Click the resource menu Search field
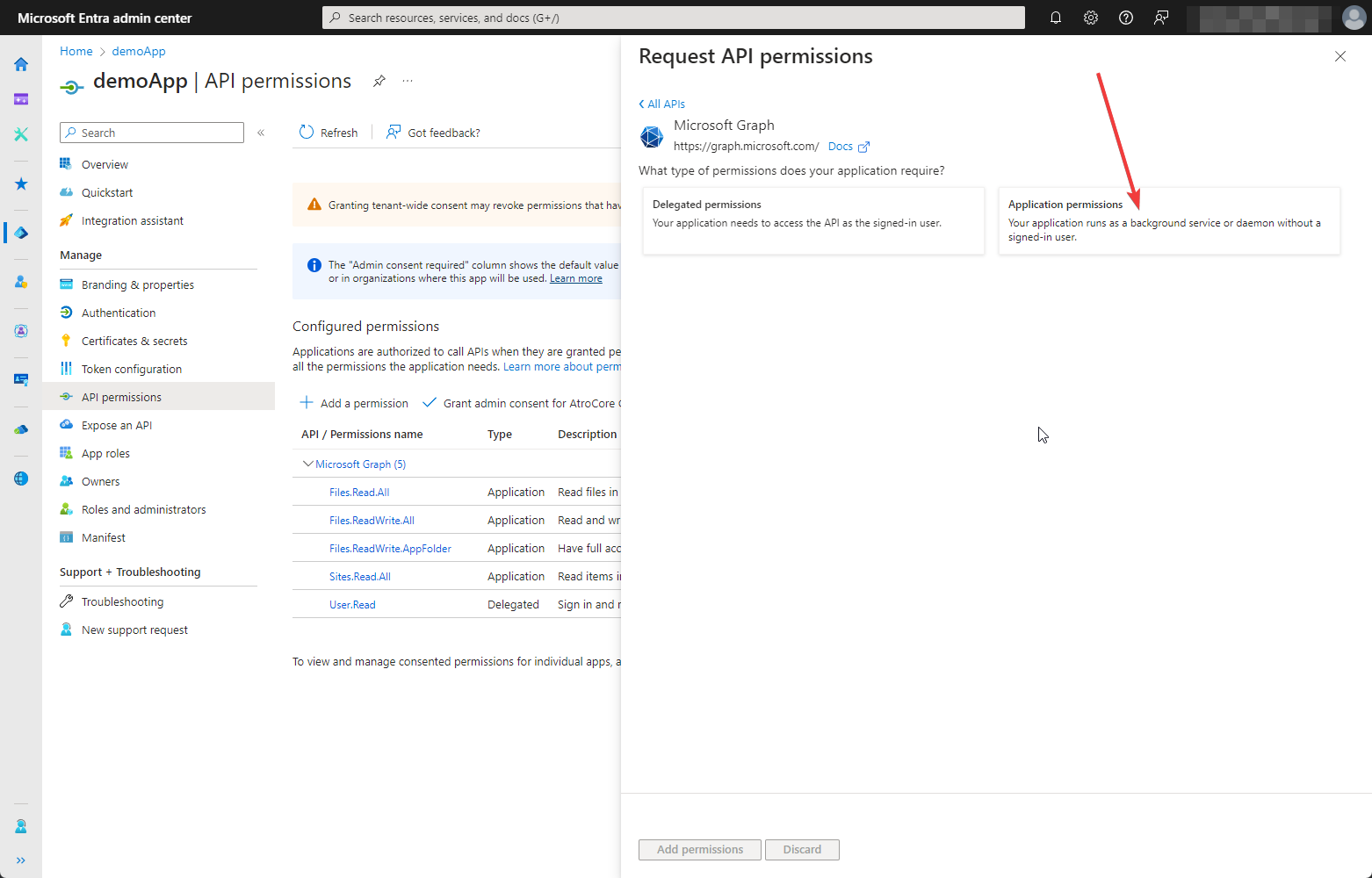 (152, 133)
